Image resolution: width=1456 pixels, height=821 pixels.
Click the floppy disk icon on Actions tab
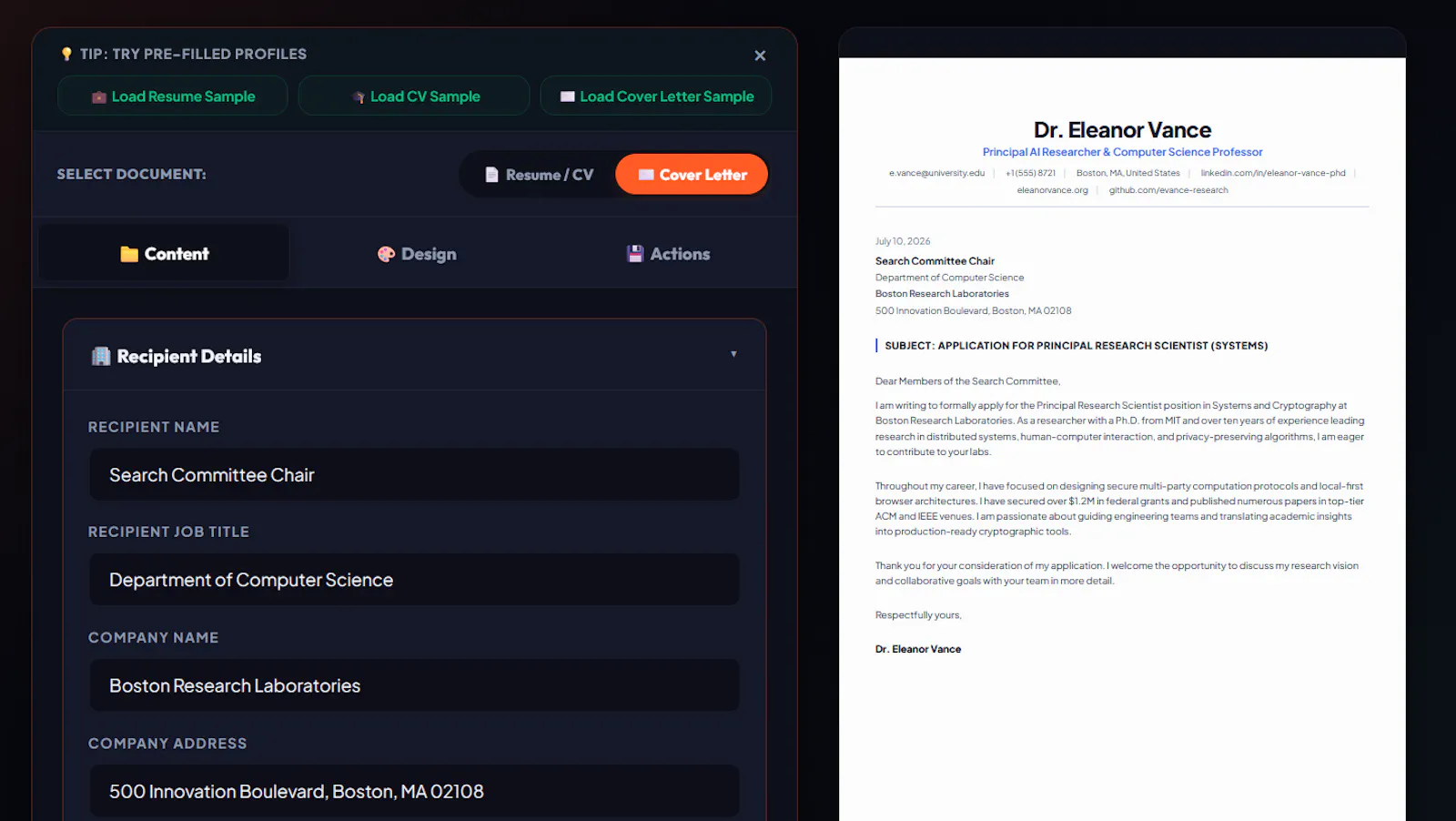635,254
